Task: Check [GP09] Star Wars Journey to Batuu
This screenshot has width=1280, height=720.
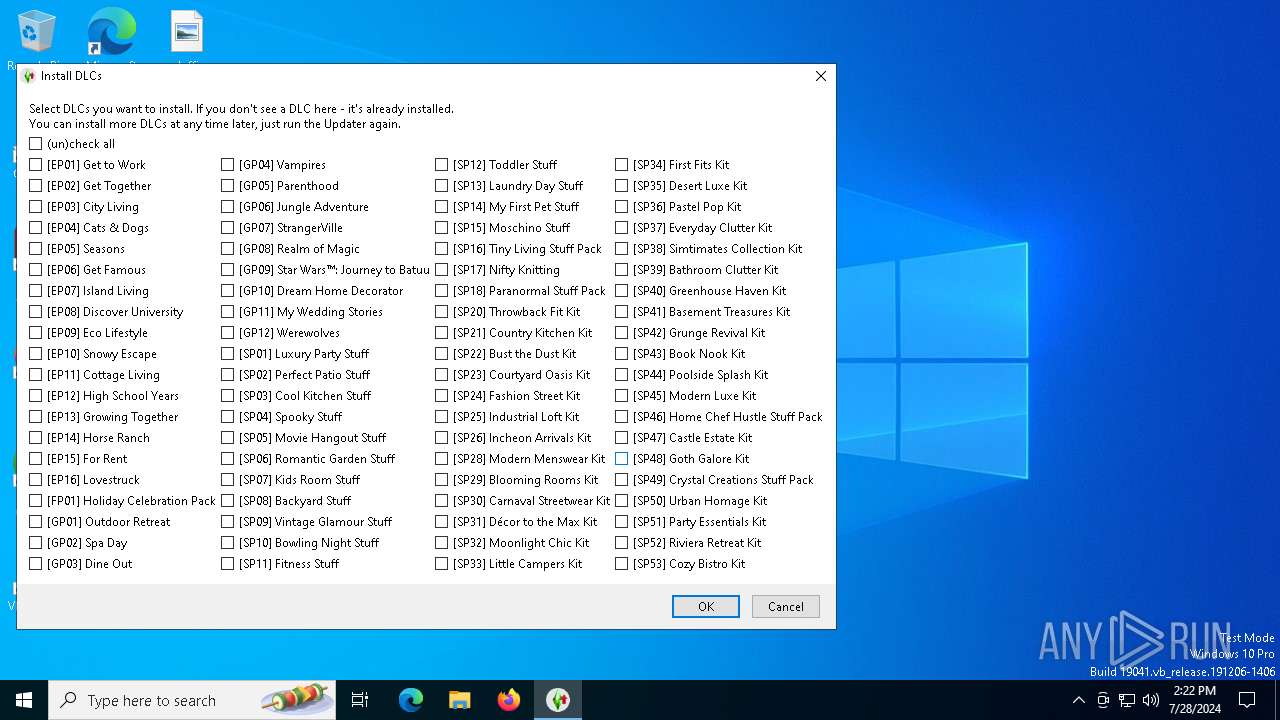Action: pos(228,270)
